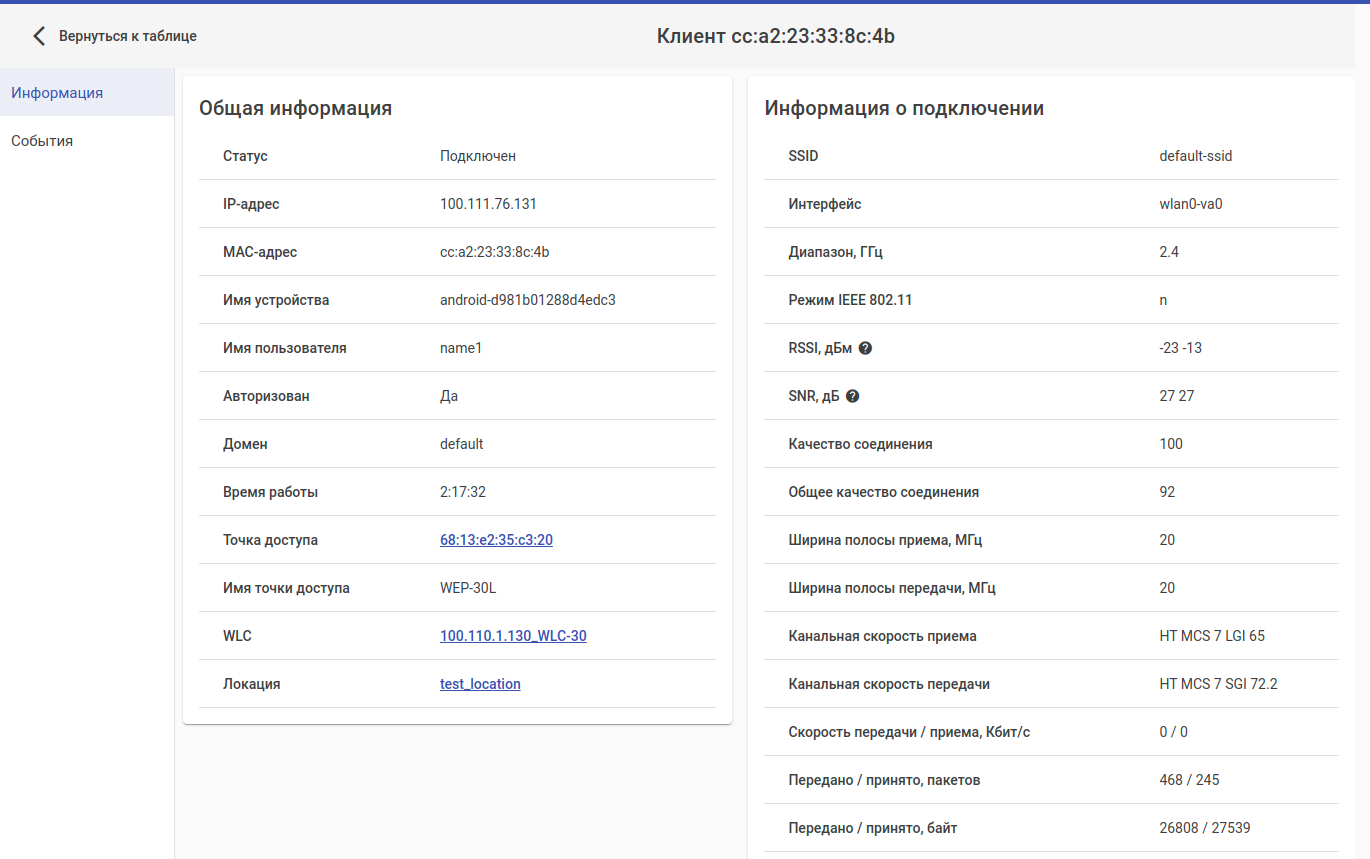This screenshot has height=859, width=1370.
Task: Switch to the События sidebar tab
Action: coord(42,141)
